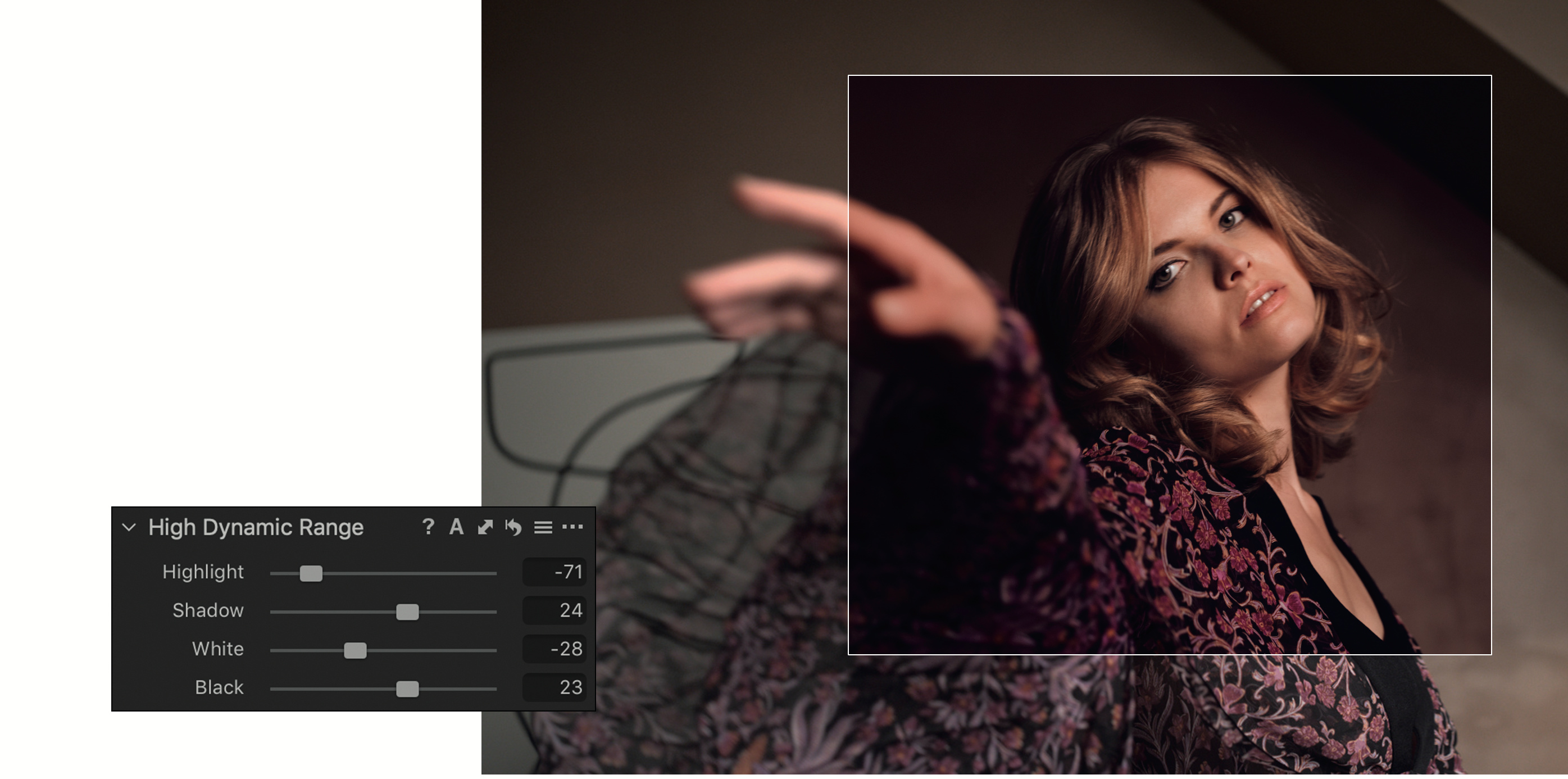Viewport: 1568px width, 779px height.
Task: Open the presets hamburger menu icon
Action: click(543, 527)
